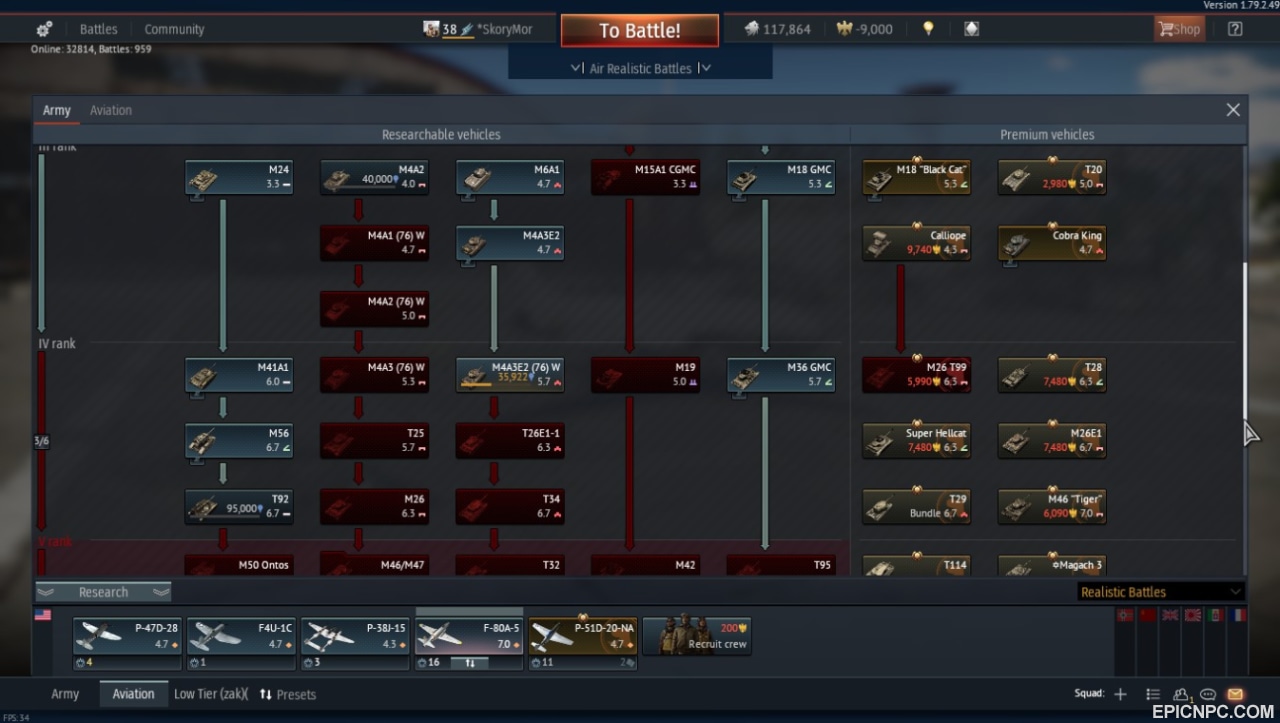1280x723 pixels.
Task: Switch to the Aviation tab in research tree
Action: [x=111, y=110]
